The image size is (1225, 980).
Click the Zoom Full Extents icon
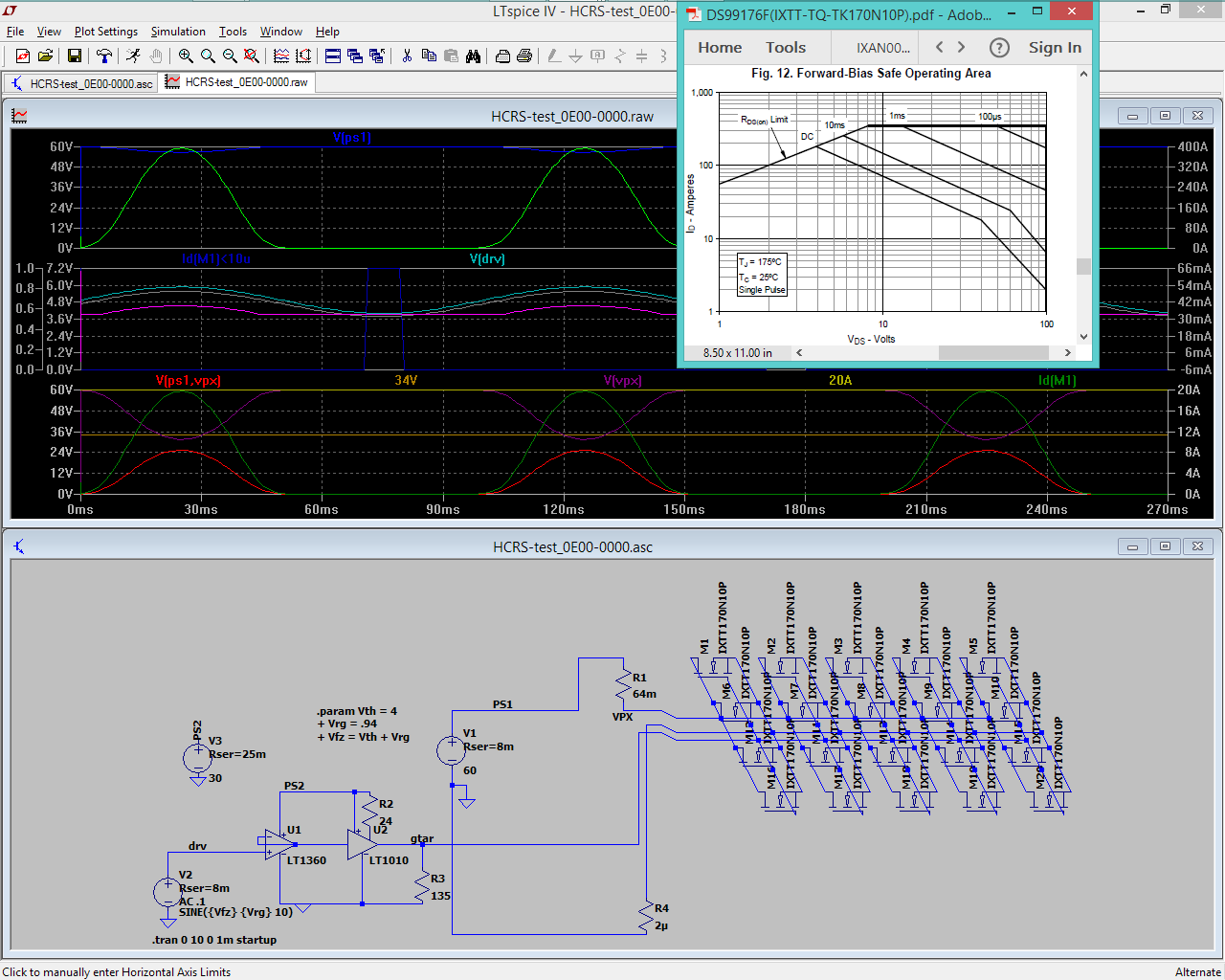pos(252,56)
